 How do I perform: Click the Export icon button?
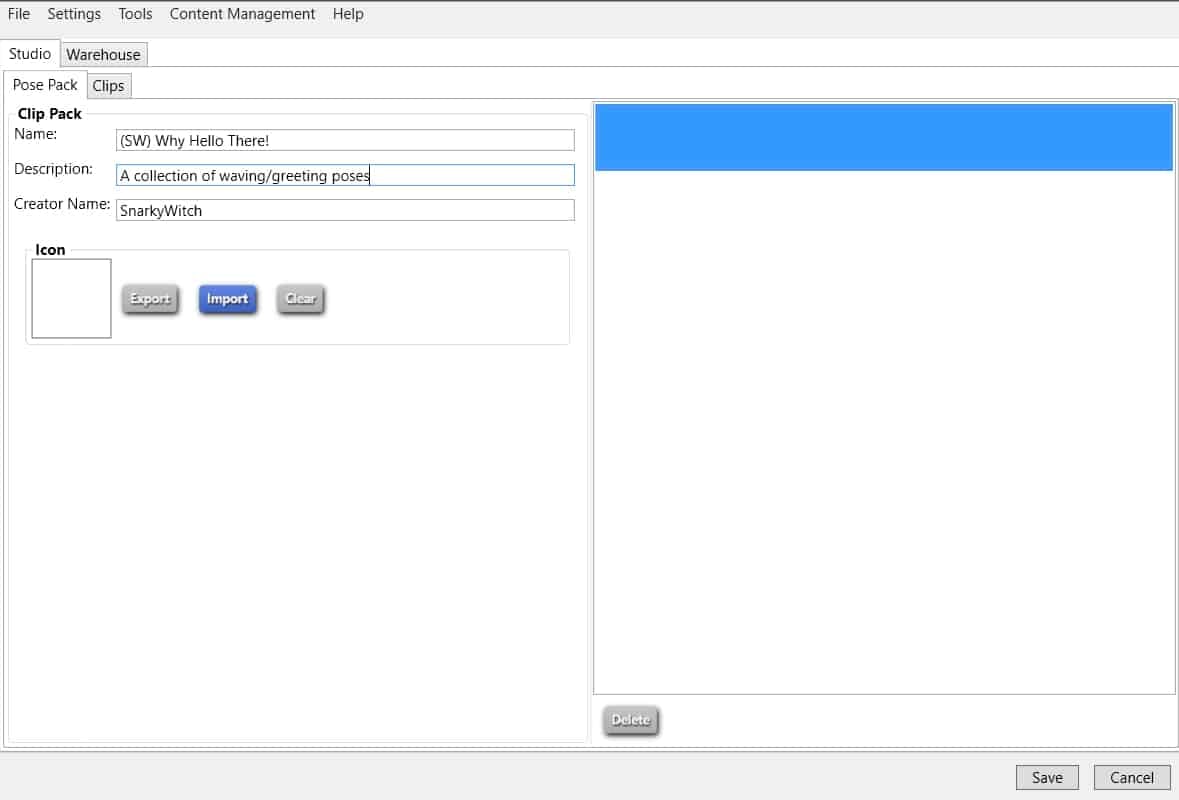pos(150,298)
